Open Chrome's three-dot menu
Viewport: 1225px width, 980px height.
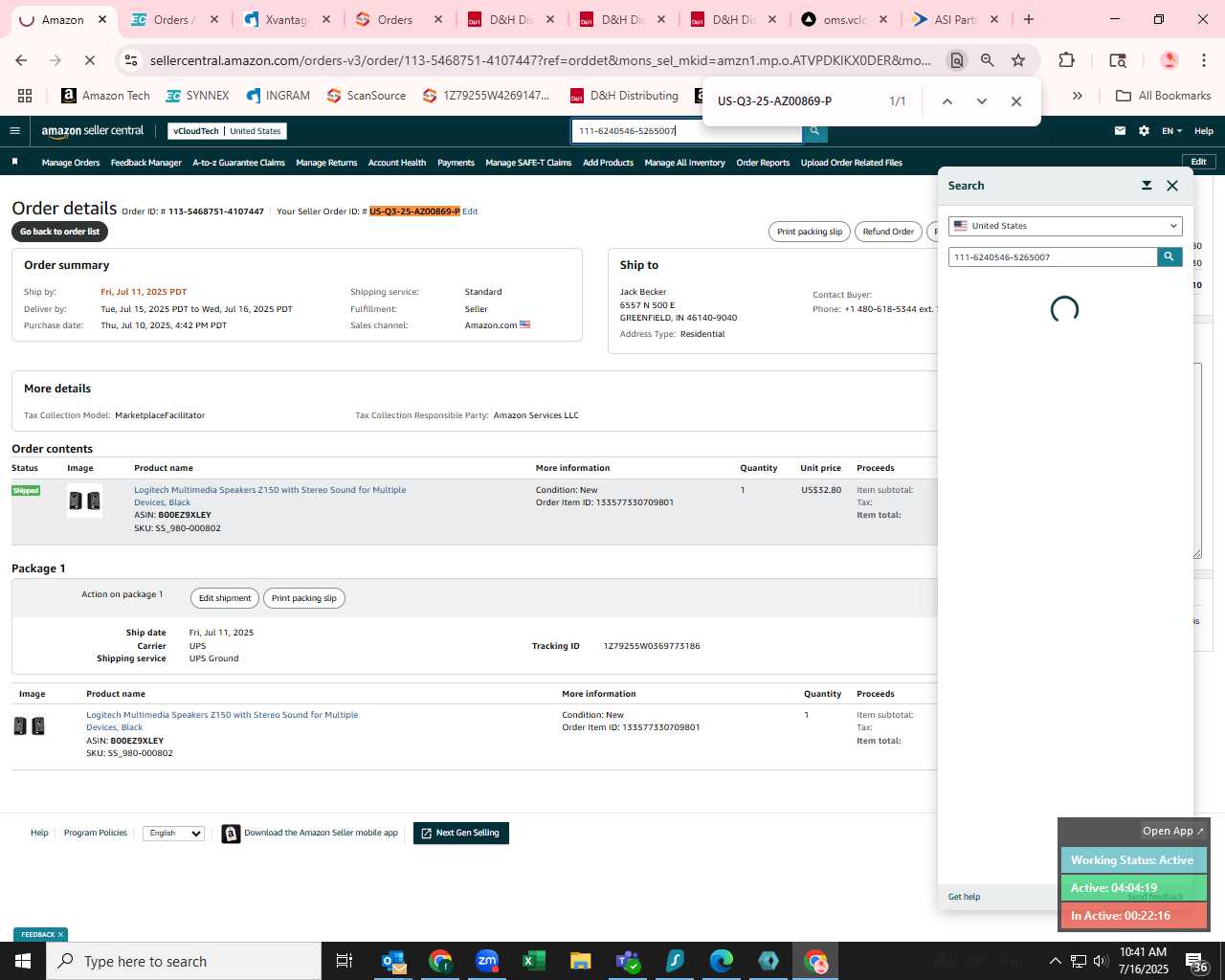(x=1204, y=60)
